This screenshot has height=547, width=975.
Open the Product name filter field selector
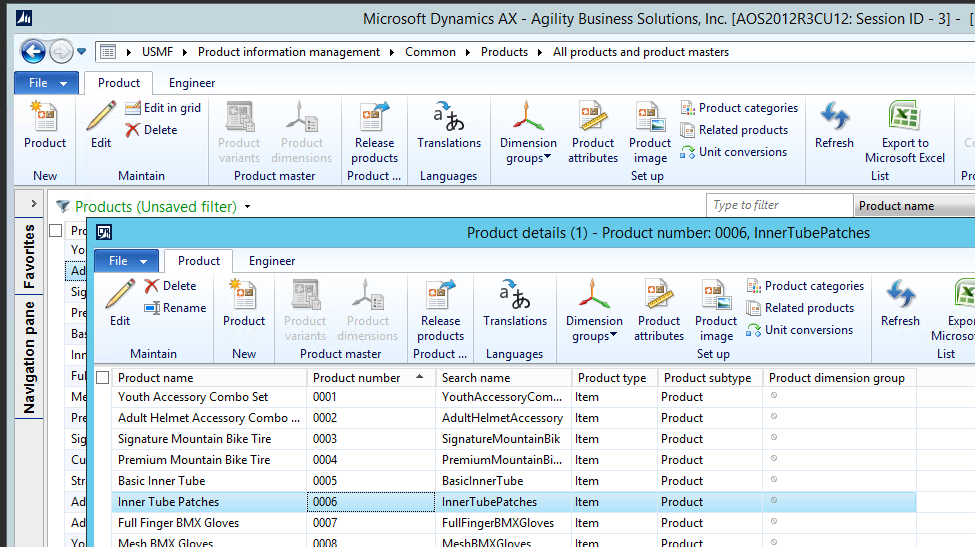[x=914, y=206]
